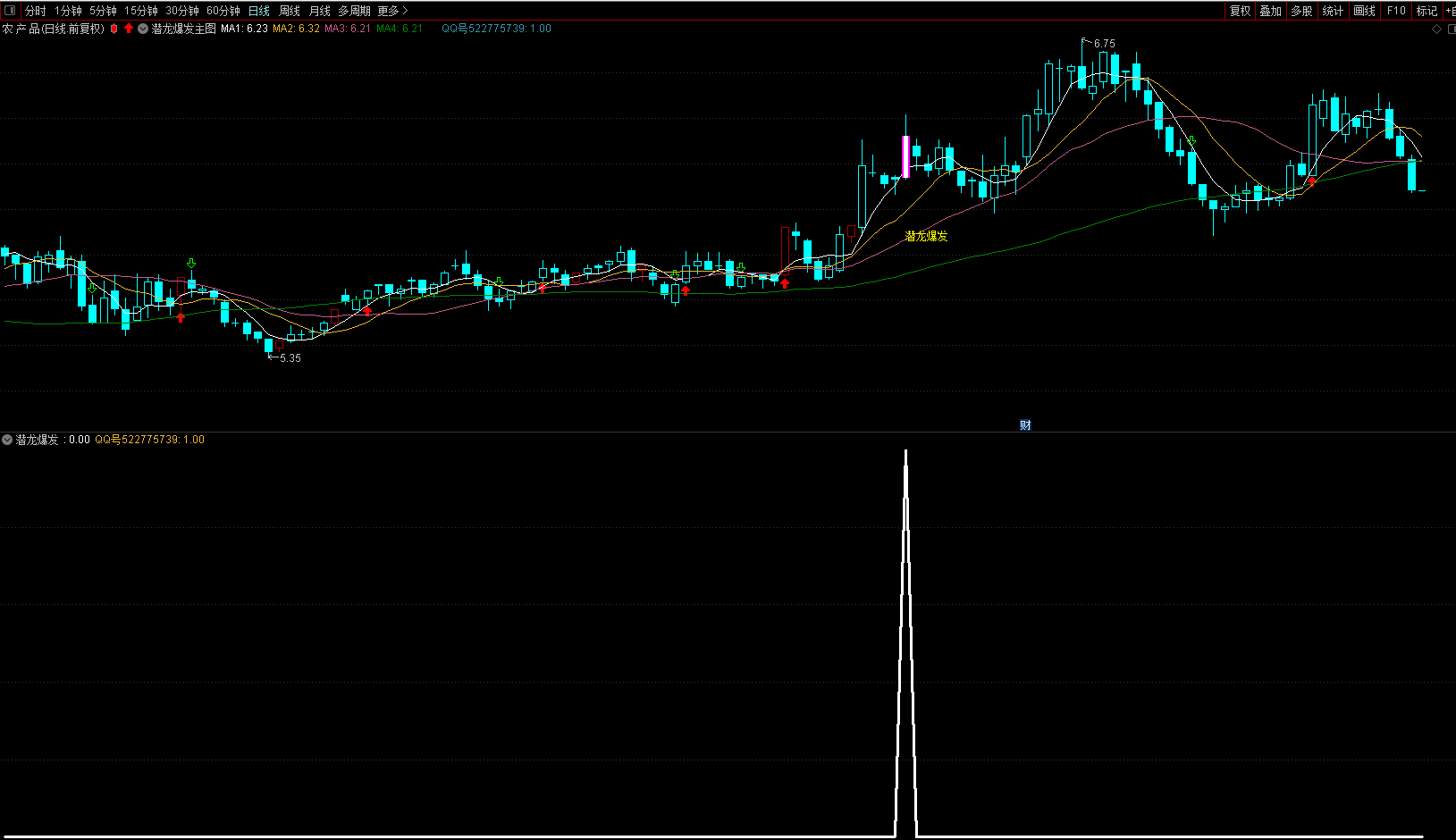Click the 叠加 overlay button
This screenshot has height=840, width=1456.
coord(1270,11)
